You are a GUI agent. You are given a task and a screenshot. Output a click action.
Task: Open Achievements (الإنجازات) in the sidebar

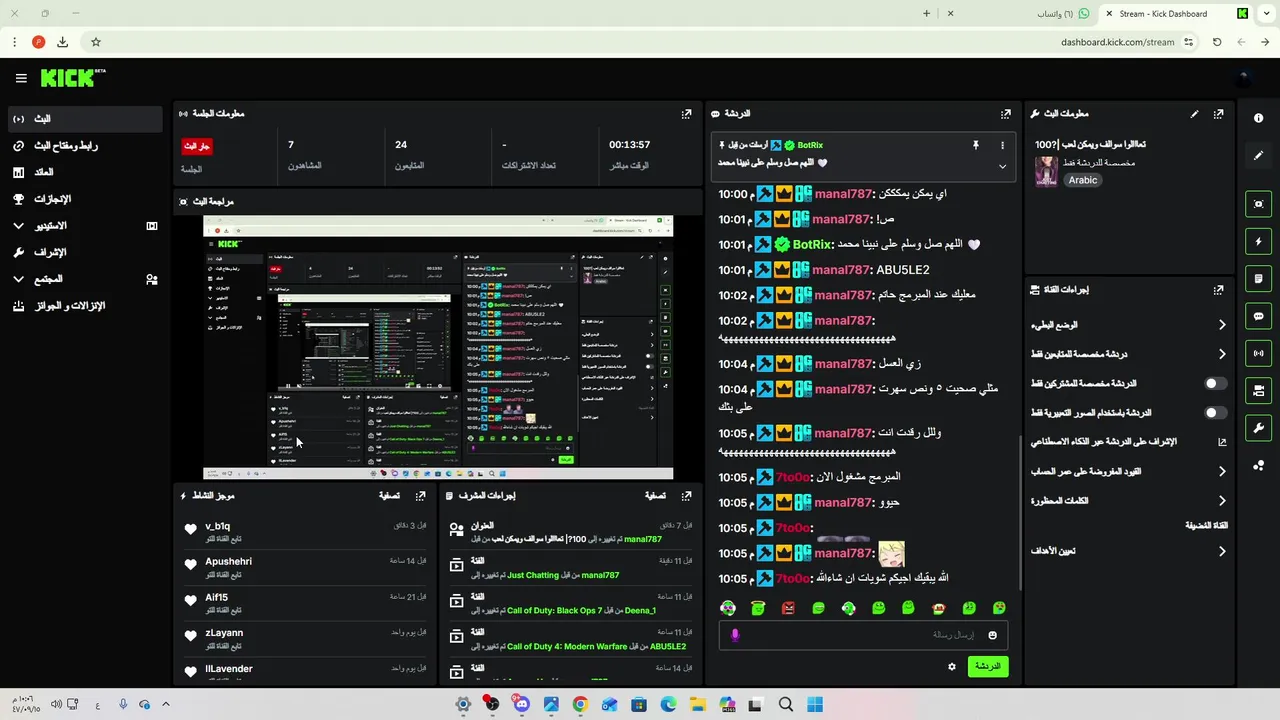[x=84, y=199]
